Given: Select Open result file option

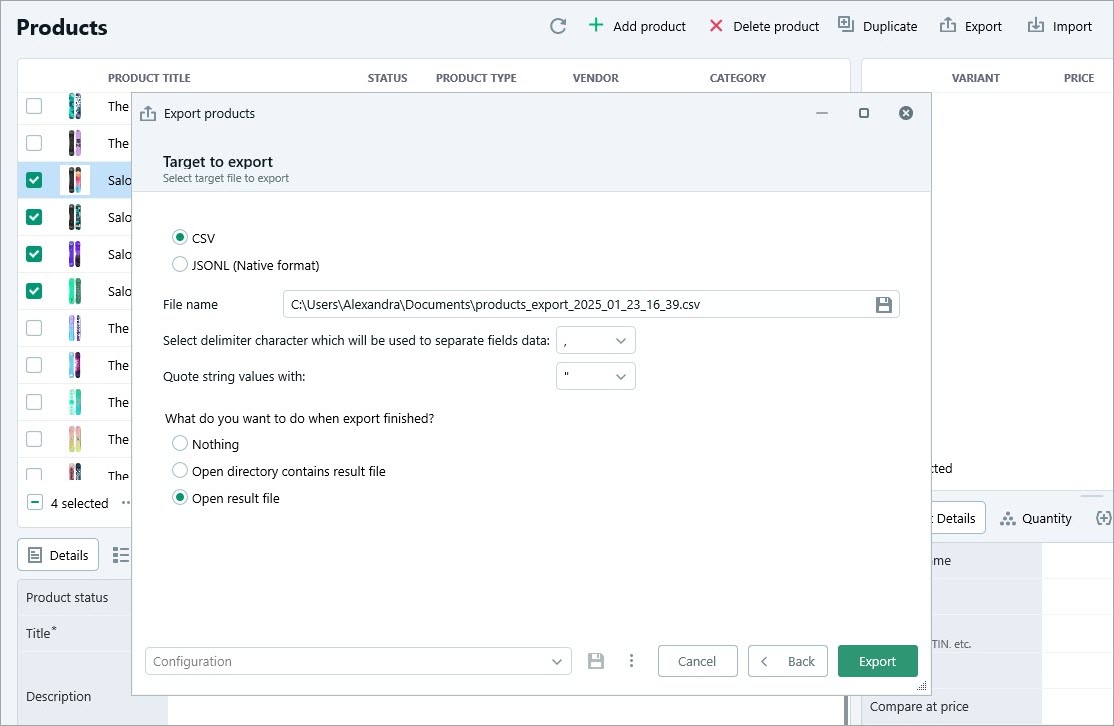Looking at the screenshot, I should tap(180, 497).
